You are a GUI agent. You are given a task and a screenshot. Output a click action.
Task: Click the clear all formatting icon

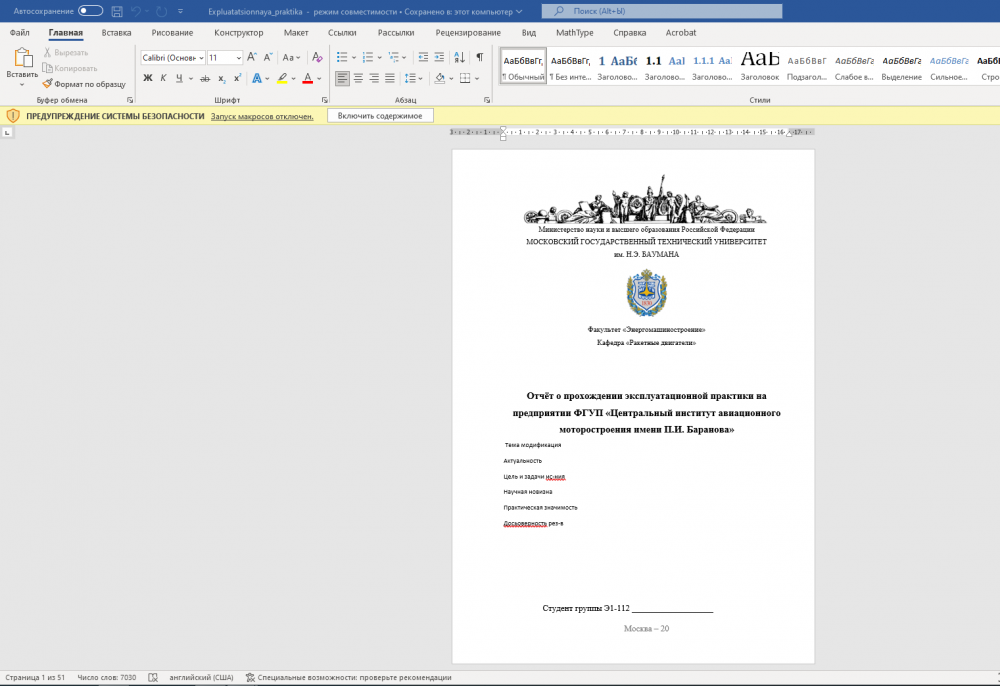point(317,57)
